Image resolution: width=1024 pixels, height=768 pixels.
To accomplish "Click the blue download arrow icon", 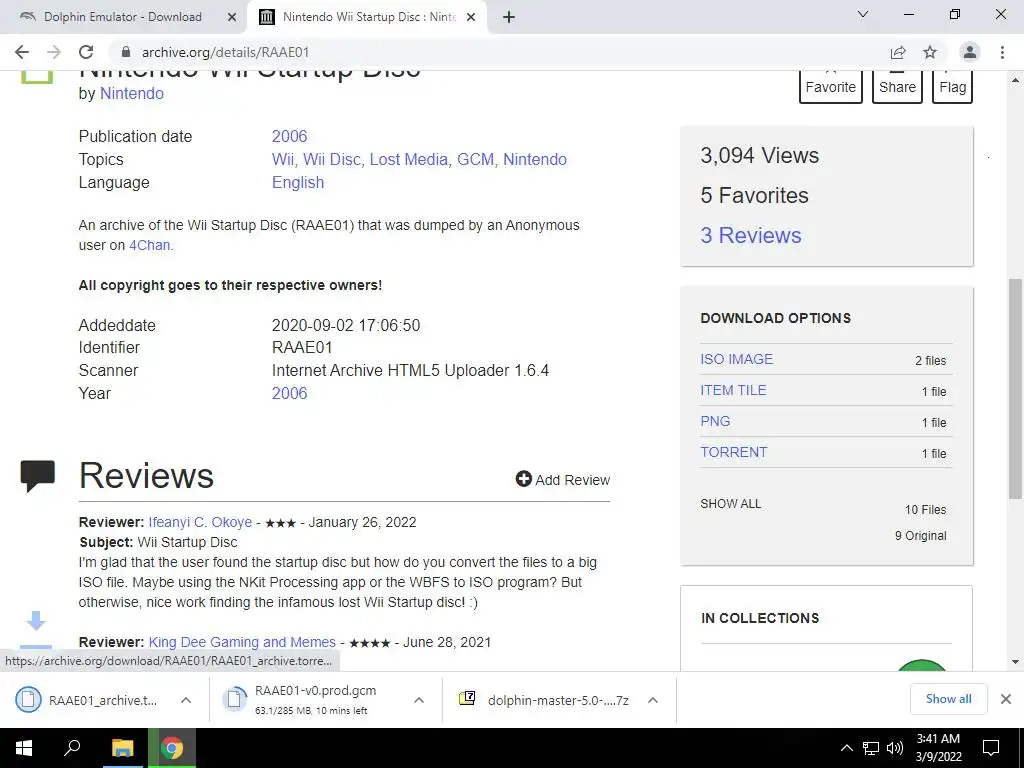I will point(36,621).
